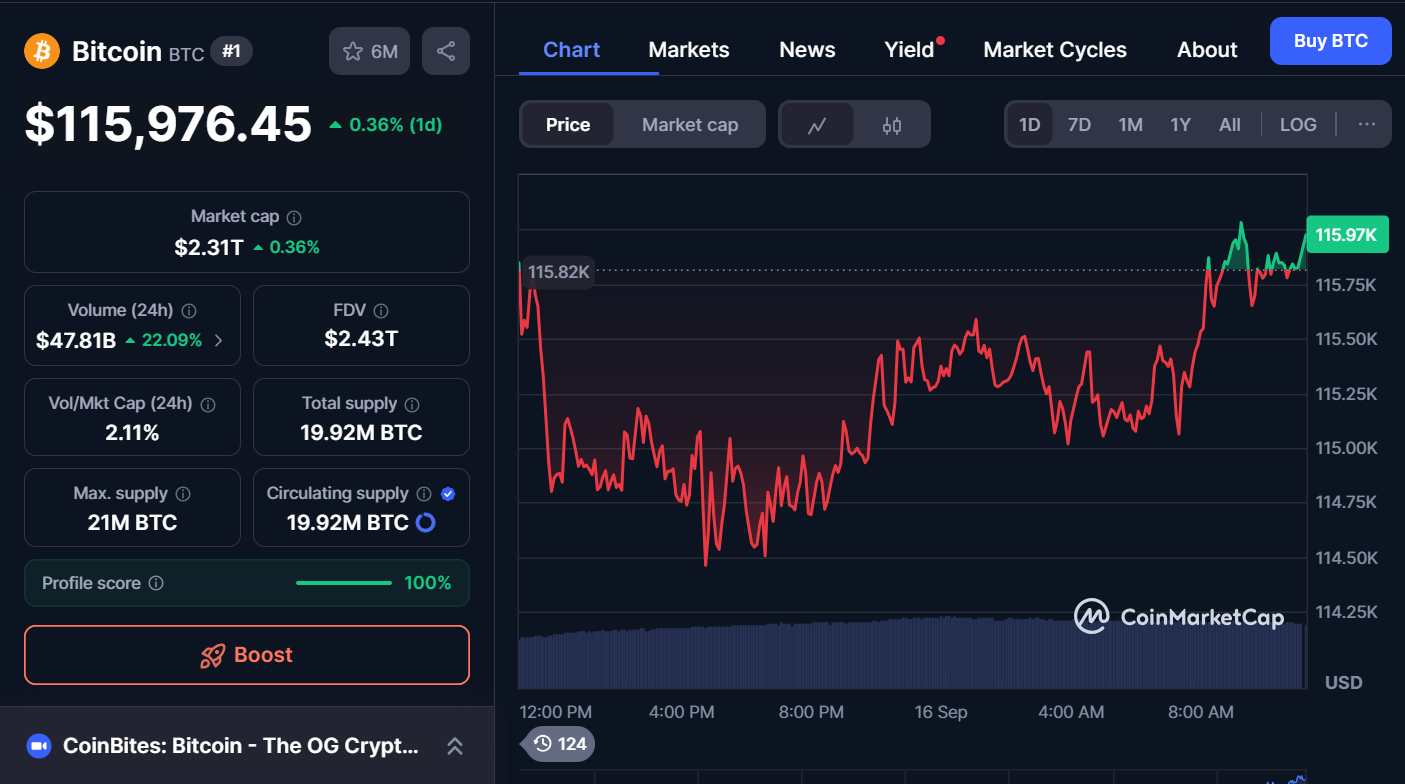Click the Circulating supply info icon
The image size is (1405, 784).
[x=424, y=494]
